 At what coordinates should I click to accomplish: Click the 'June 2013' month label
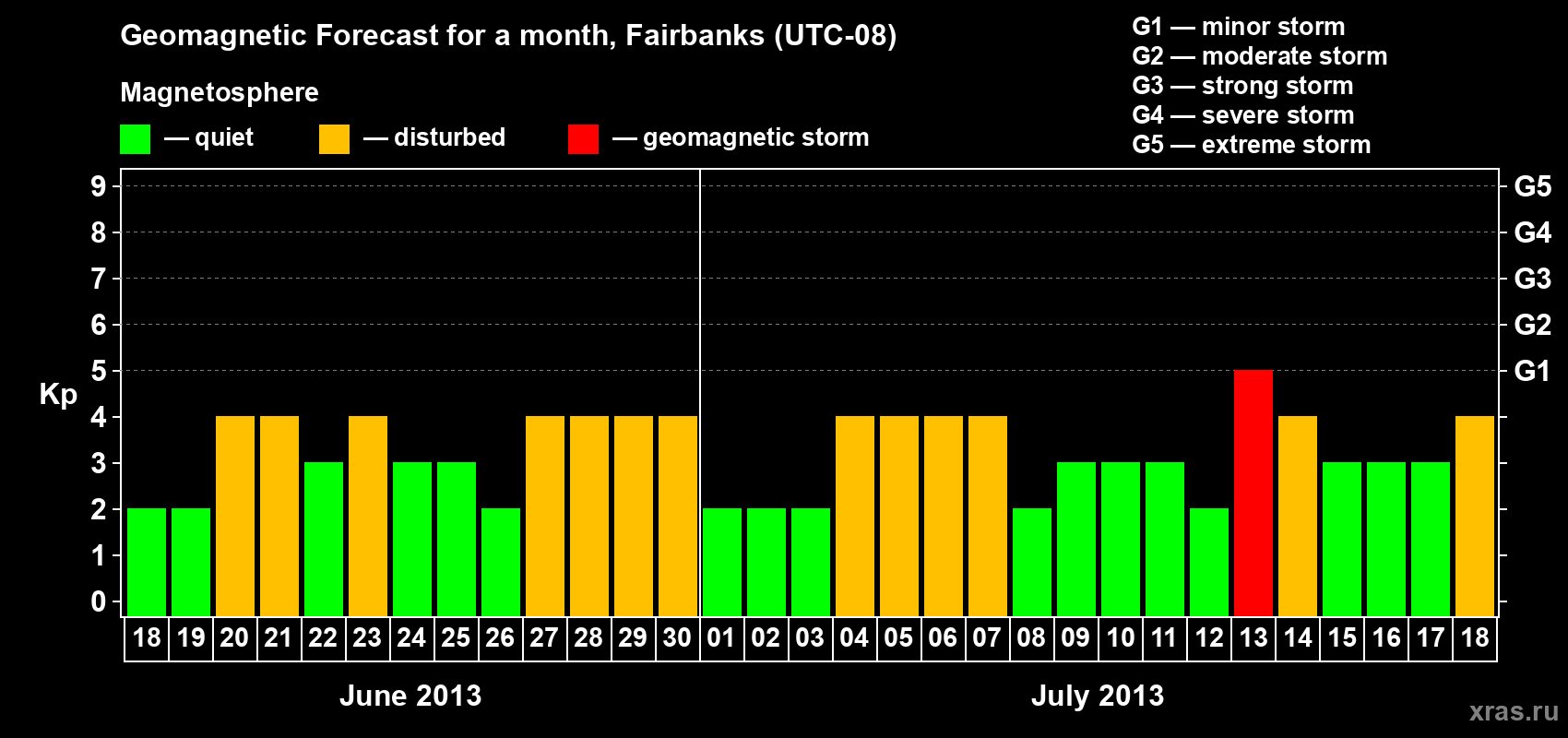(410, 696)
